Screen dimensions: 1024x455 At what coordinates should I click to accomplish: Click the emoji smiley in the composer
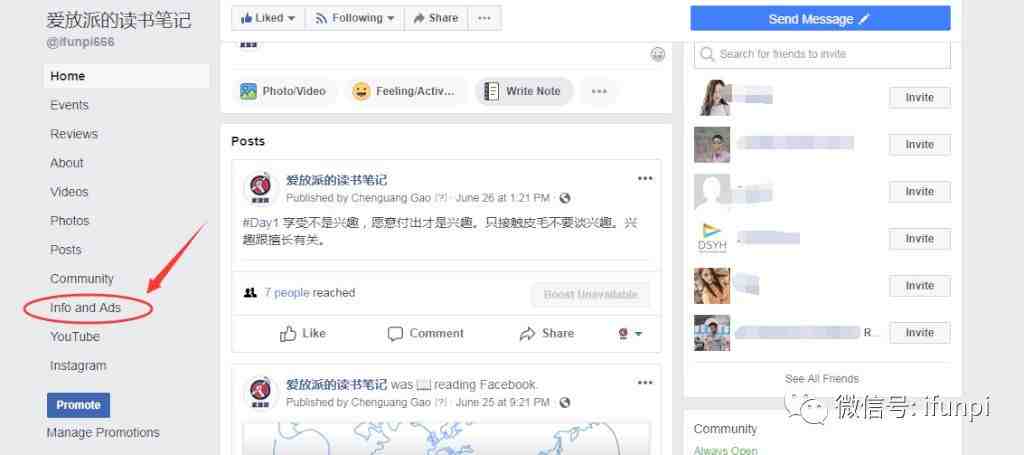[x=658, y=55]
